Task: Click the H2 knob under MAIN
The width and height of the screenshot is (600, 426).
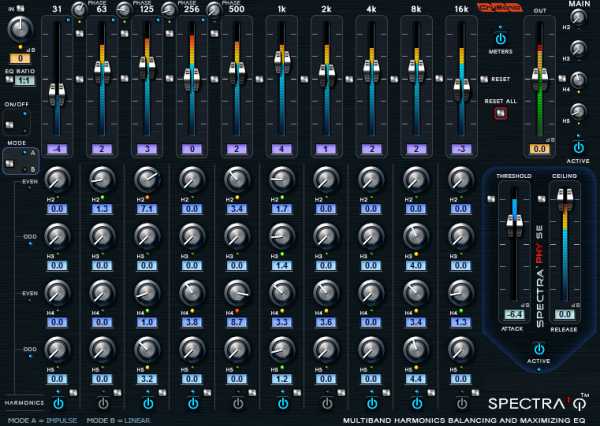Action: point(578,17)
